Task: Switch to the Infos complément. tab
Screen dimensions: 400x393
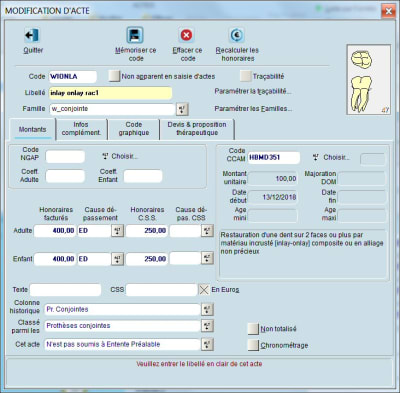Action: tap(81, 129)
